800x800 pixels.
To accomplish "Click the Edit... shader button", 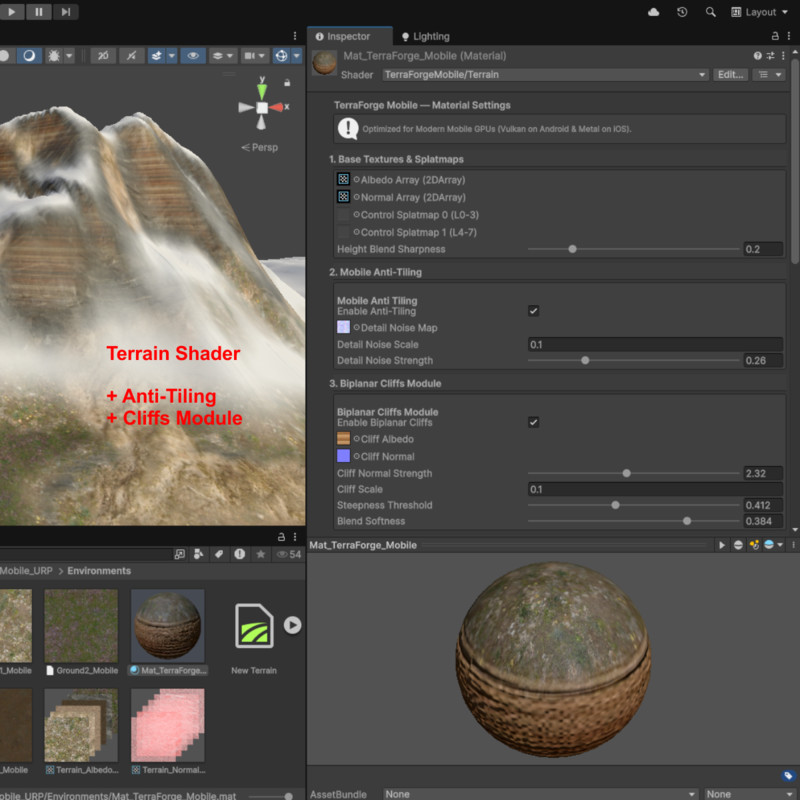I will pyautogui.click(x=730, y=74).
